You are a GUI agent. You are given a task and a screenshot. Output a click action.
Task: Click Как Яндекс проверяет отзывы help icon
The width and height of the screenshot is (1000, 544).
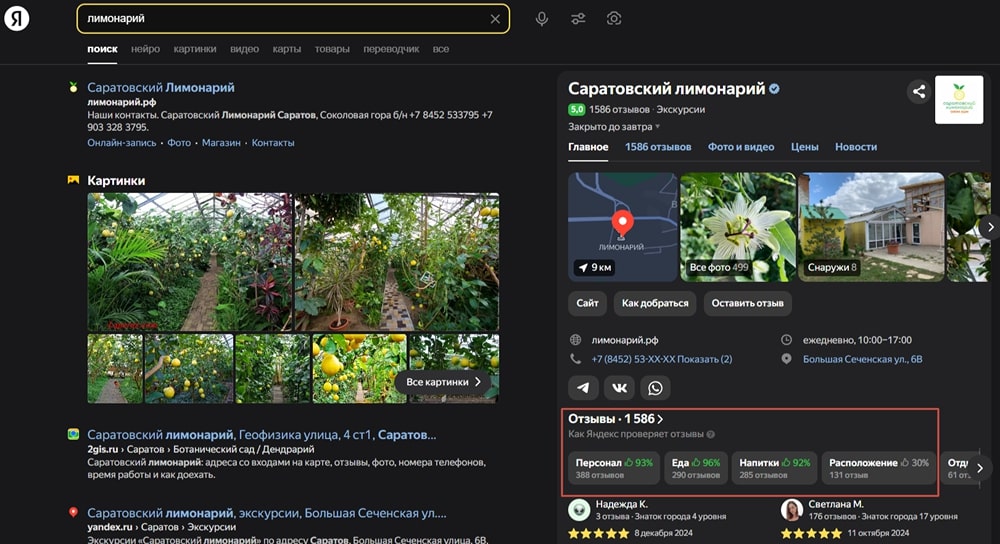pos(710,434)
